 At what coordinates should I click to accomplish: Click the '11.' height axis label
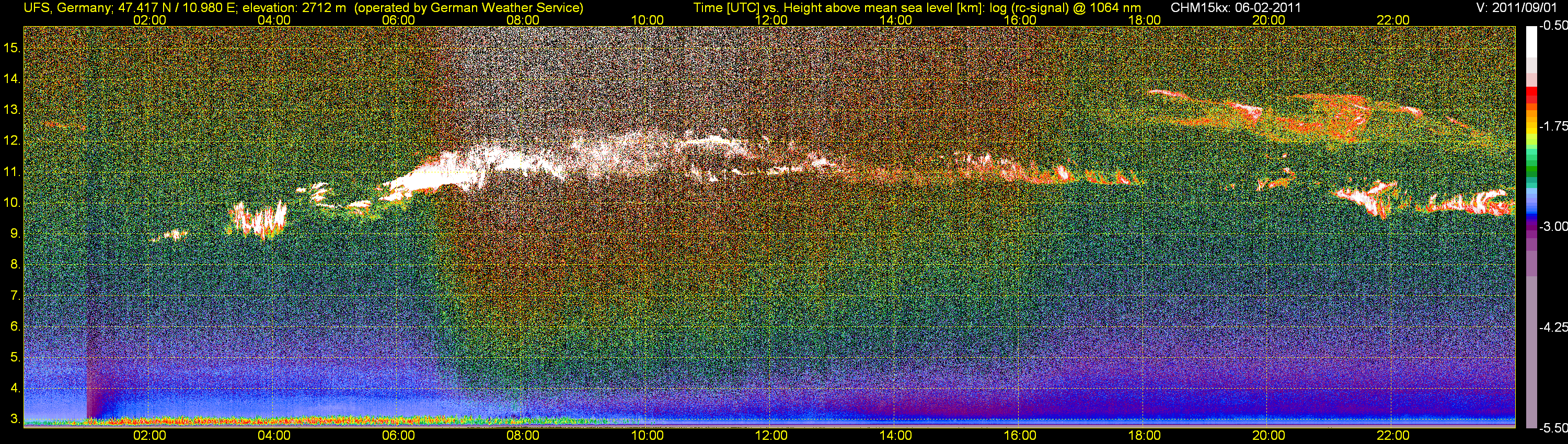12,171
